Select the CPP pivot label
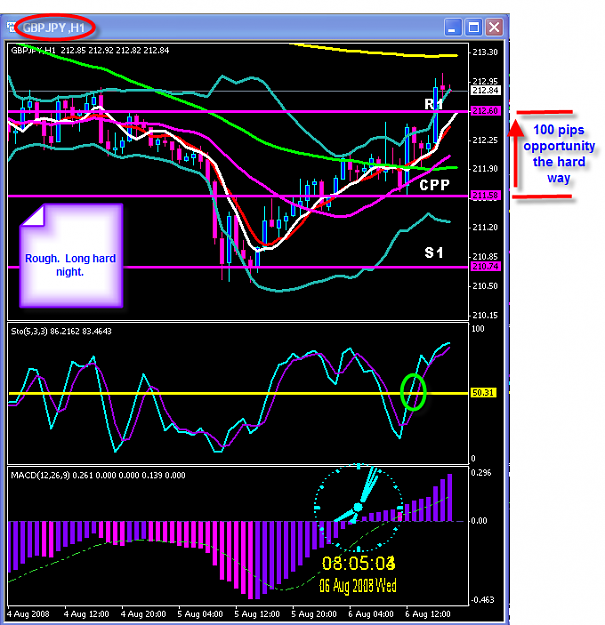 click(x=434, y=185)
